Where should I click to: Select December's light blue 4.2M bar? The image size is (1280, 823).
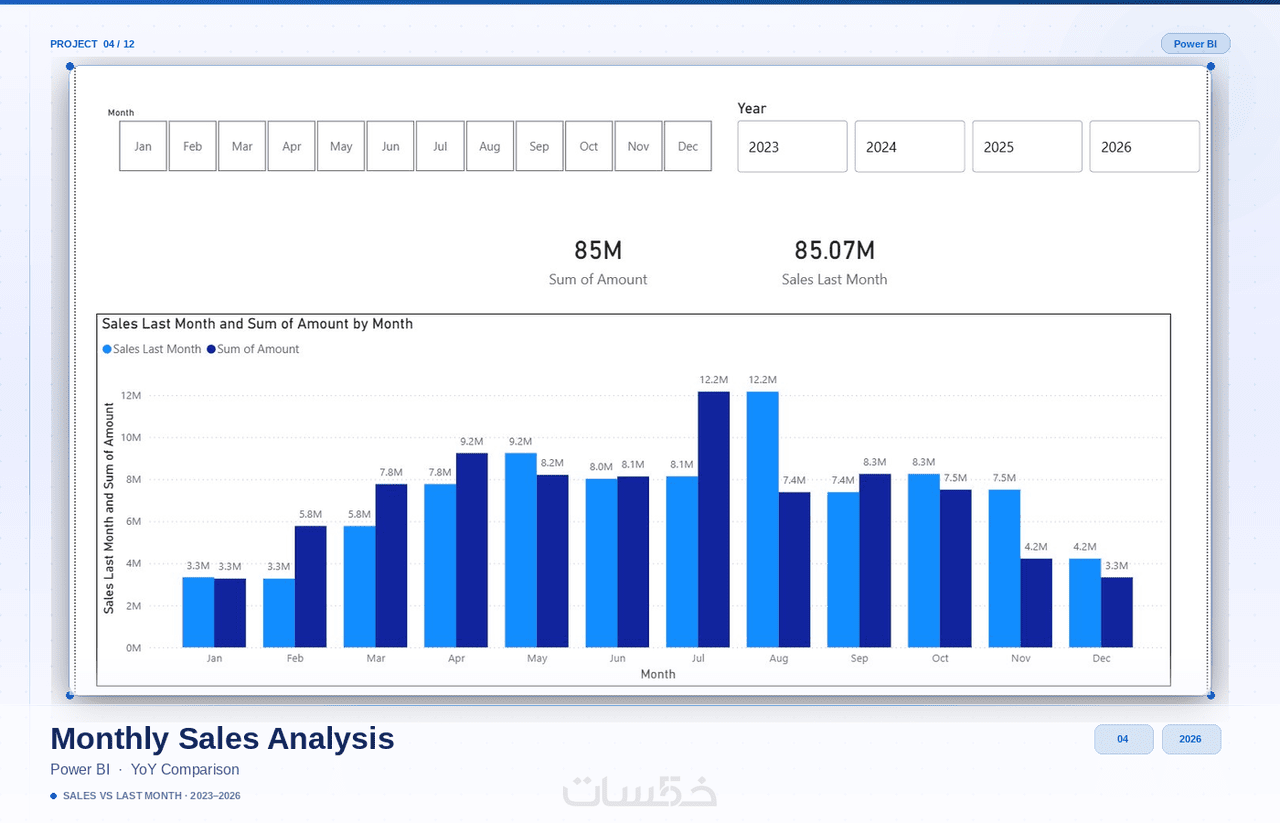(x=1085, y=603)
